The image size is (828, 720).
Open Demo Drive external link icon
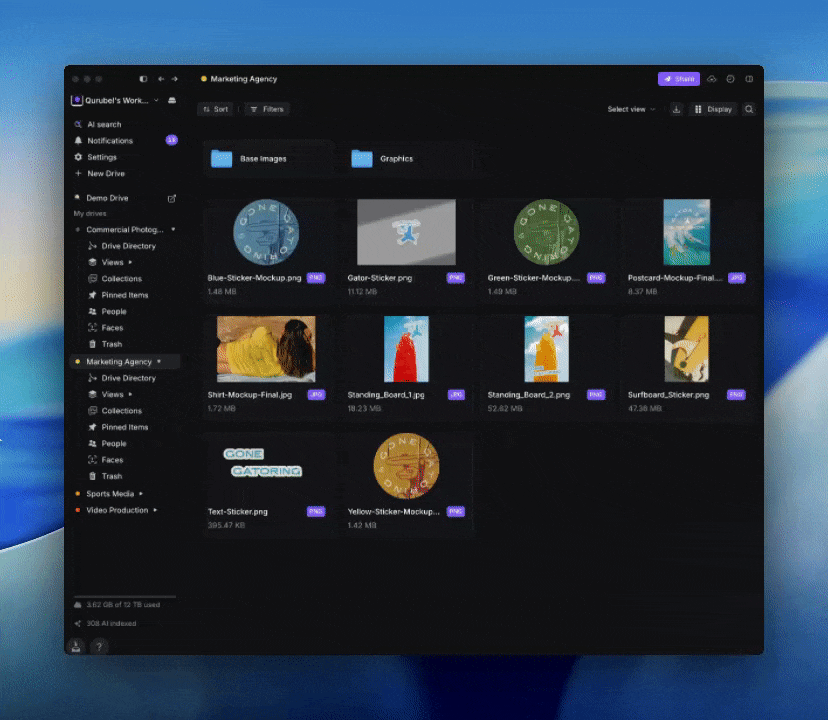pos(171,198)
